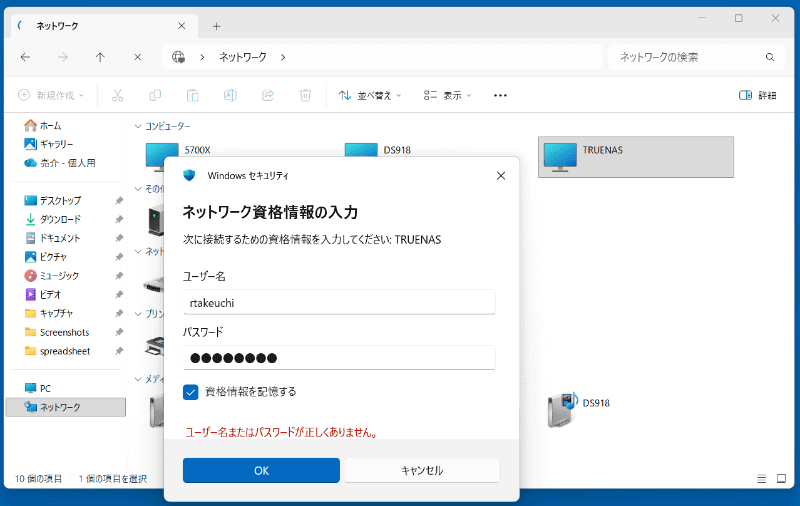Select the ネットワーク tab
The image size is (800, 506).
tap(102, 26)
